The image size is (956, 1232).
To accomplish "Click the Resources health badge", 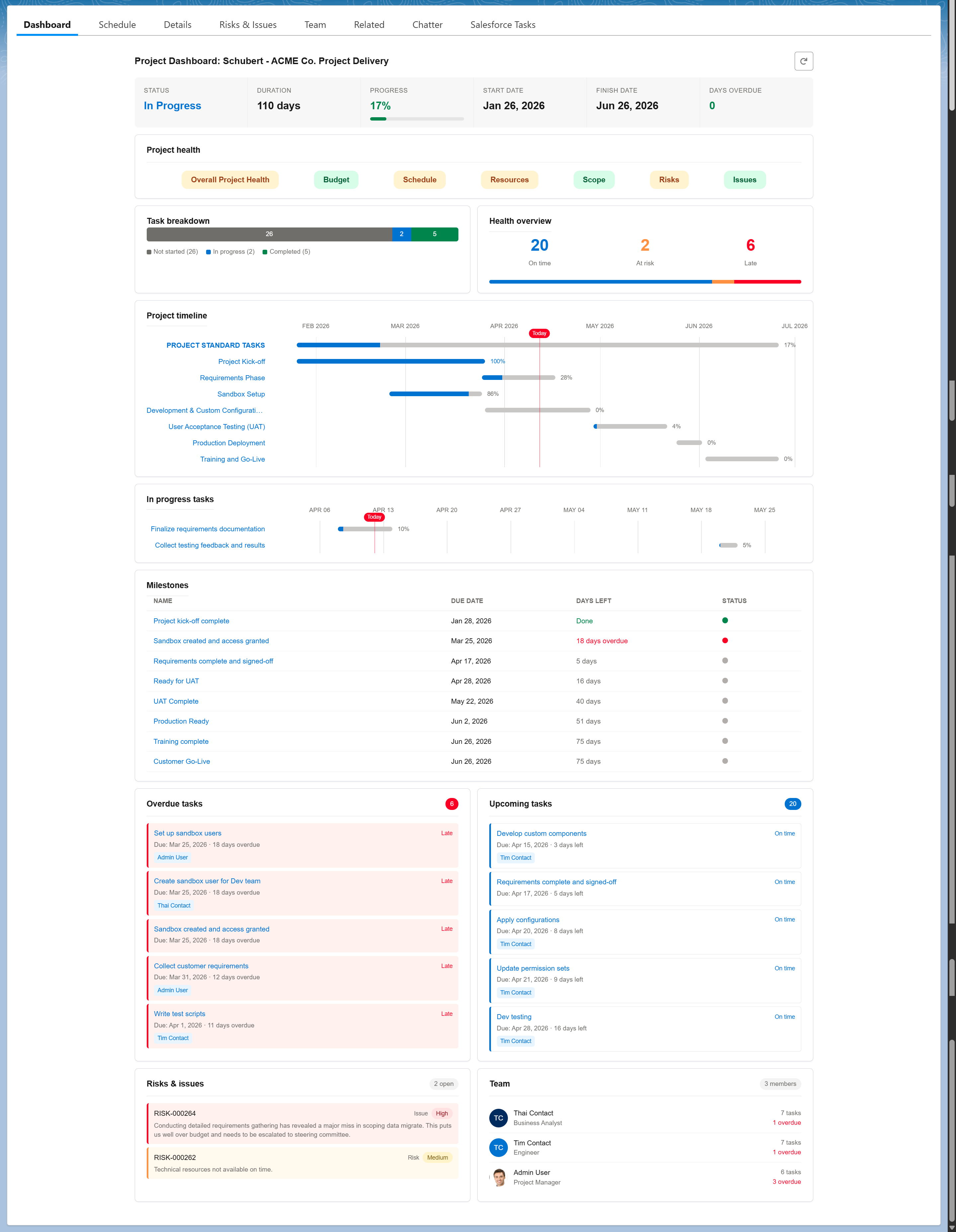I will 509,180.
